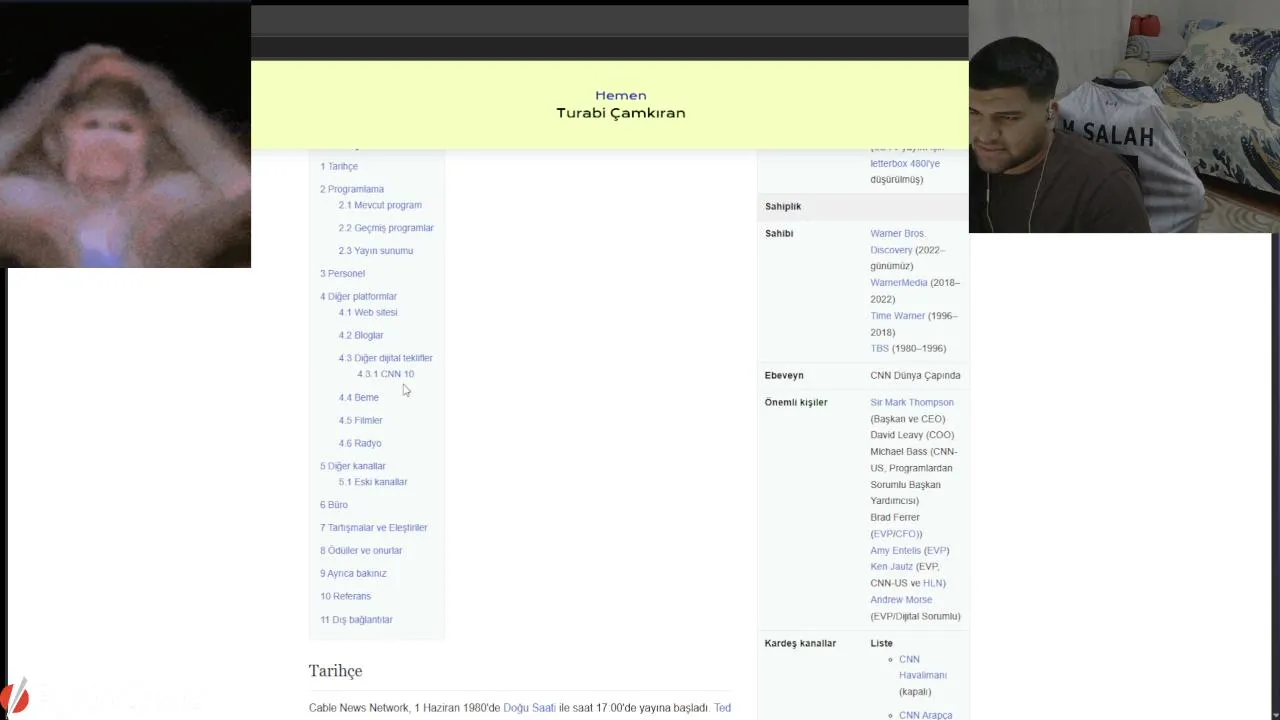Select 2.3 Yayın sunumu contents entry

[376, 251]
